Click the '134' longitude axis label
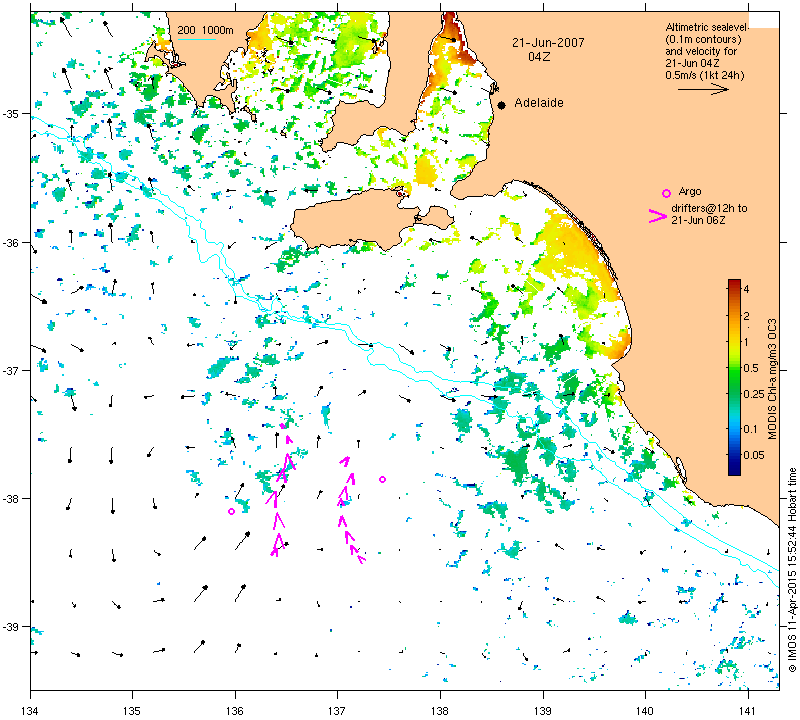 pos(31,710)
